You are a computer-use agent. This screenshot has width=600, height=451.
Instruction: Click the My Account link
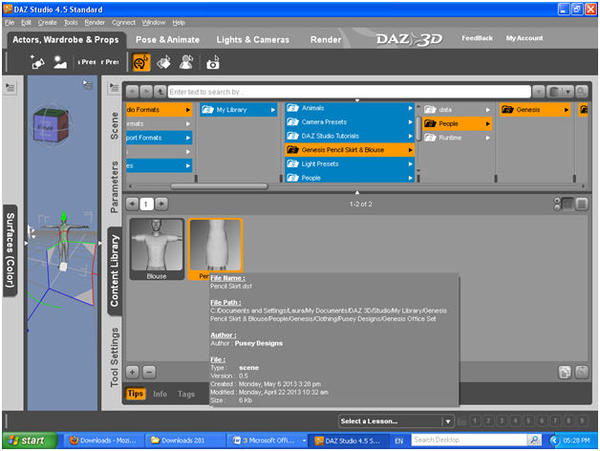click(x=524, y=38)
